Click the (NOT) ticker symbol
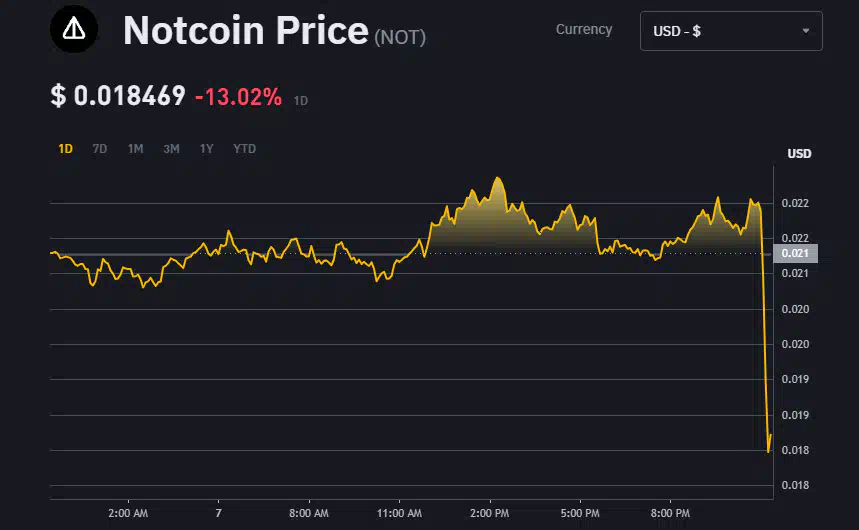859x530 pixels. pyautogui.click(x=400, y=37)
